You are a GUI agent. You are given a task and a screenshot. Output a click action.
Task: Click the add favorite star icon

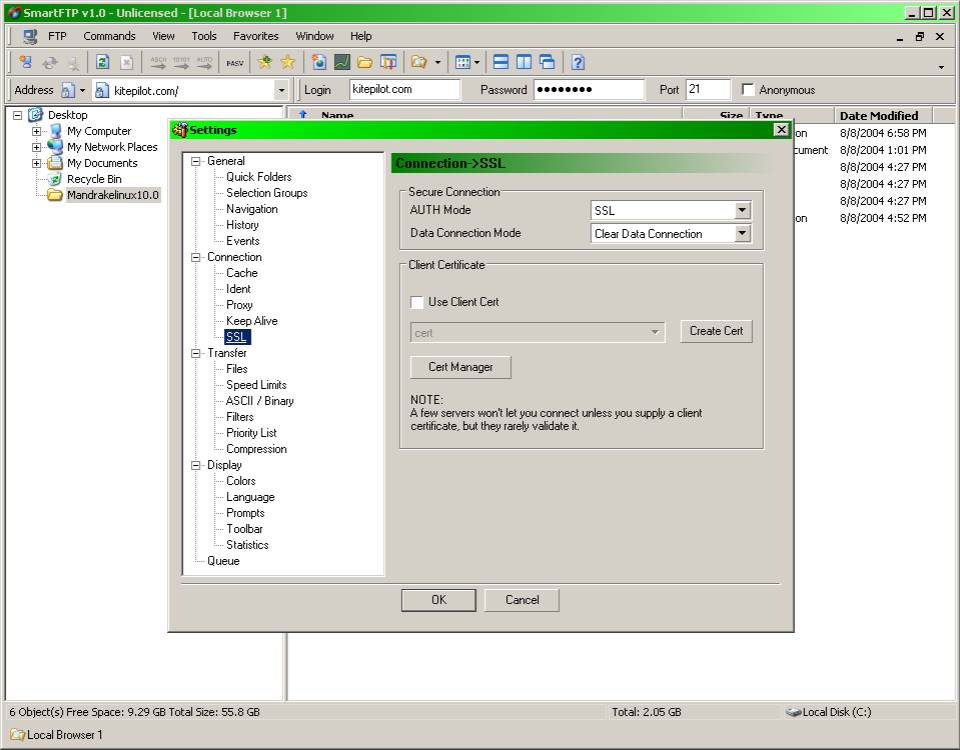(x=264, y=62)
